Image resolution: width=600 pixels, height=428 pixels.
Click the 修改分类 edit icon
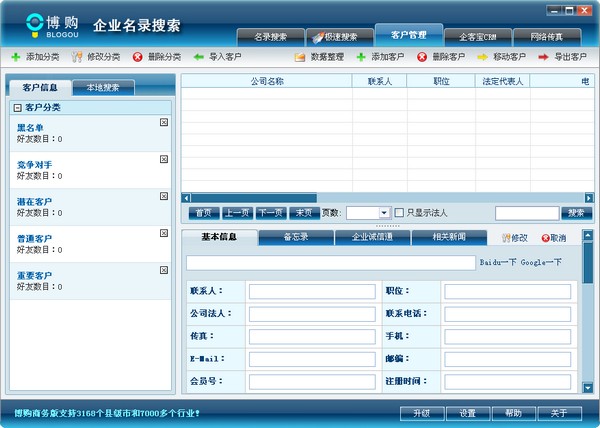tap(77, 57)
